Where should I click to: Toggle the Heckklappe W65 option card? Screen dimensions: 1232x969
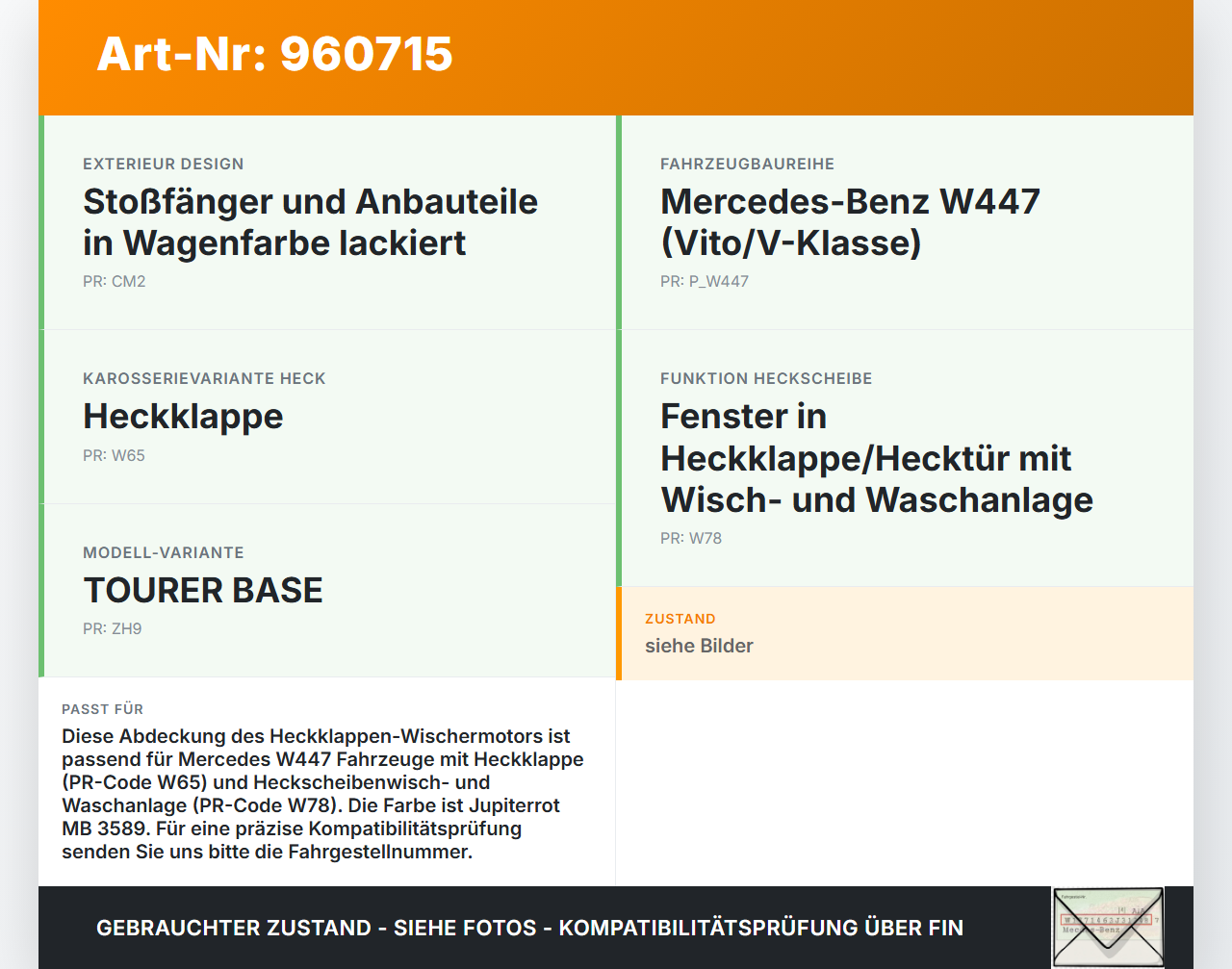(327, 416)
